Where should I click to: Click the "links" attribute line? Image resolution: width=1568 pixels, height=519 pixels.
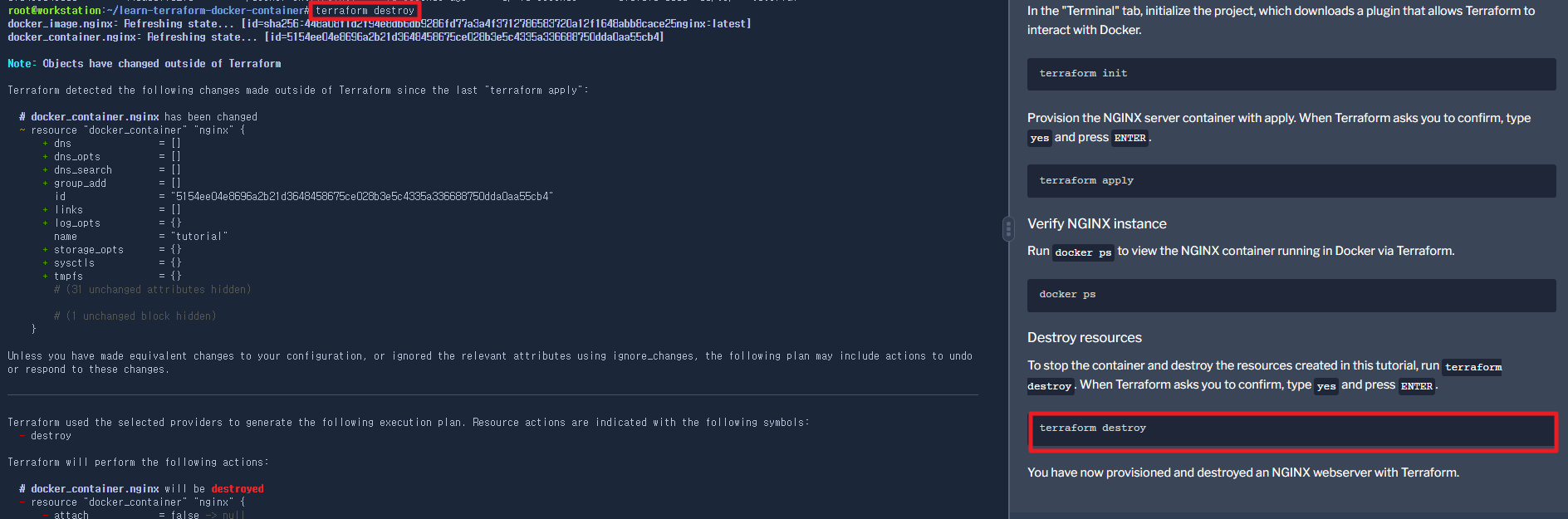111,210
